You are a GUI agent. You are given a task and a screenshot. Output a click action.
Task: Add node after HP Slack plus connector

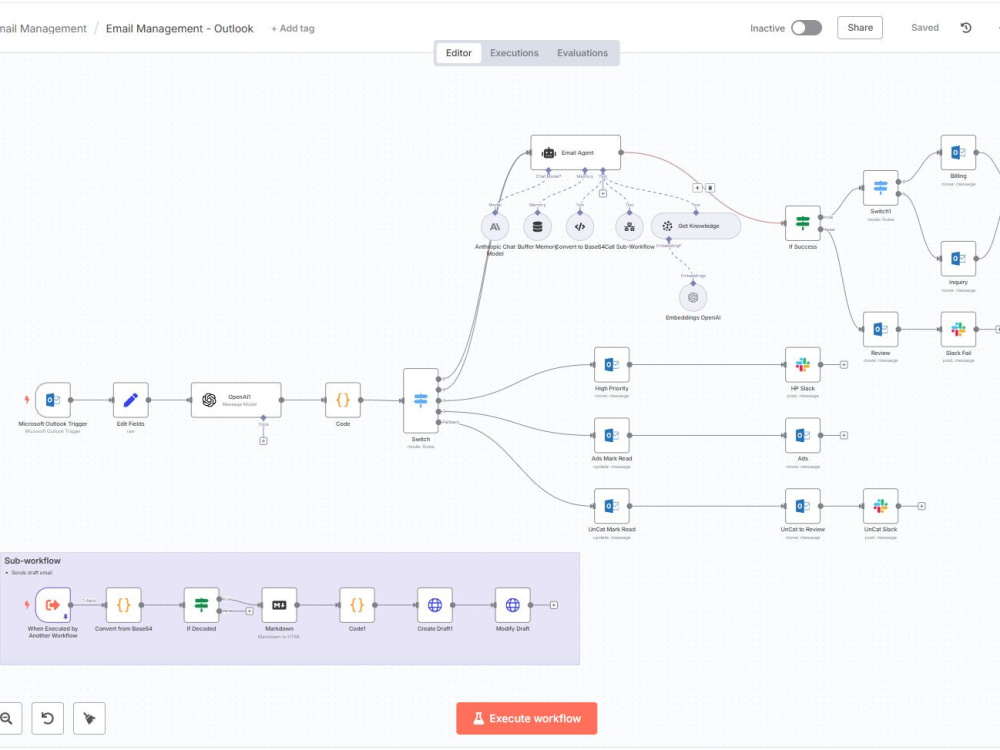tap(844, 365)
